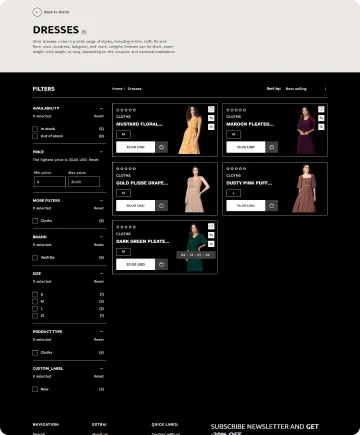The height and width of the screenshot is (435, 360).
Task: Tick the New custom label checkbox
Action: [x=35, y=389]
